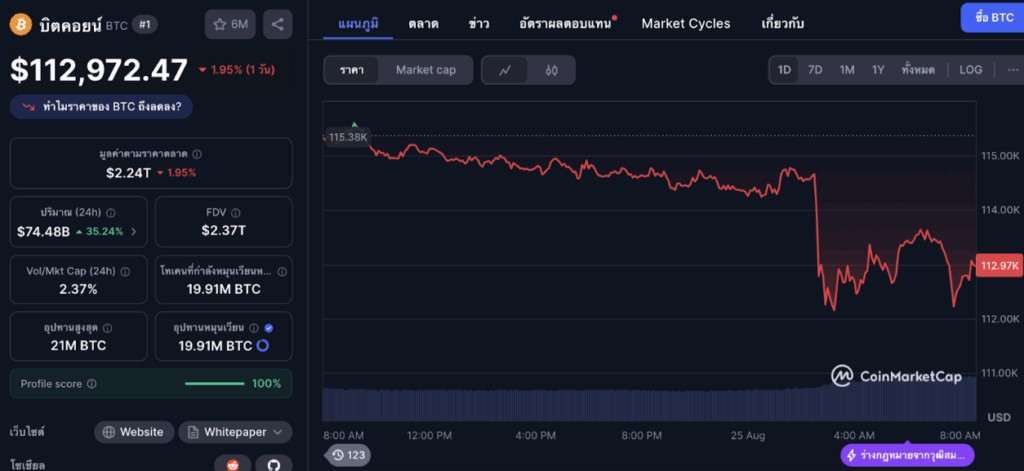
Task: Click the $2.24T market cap value
Action: (129, 172)
